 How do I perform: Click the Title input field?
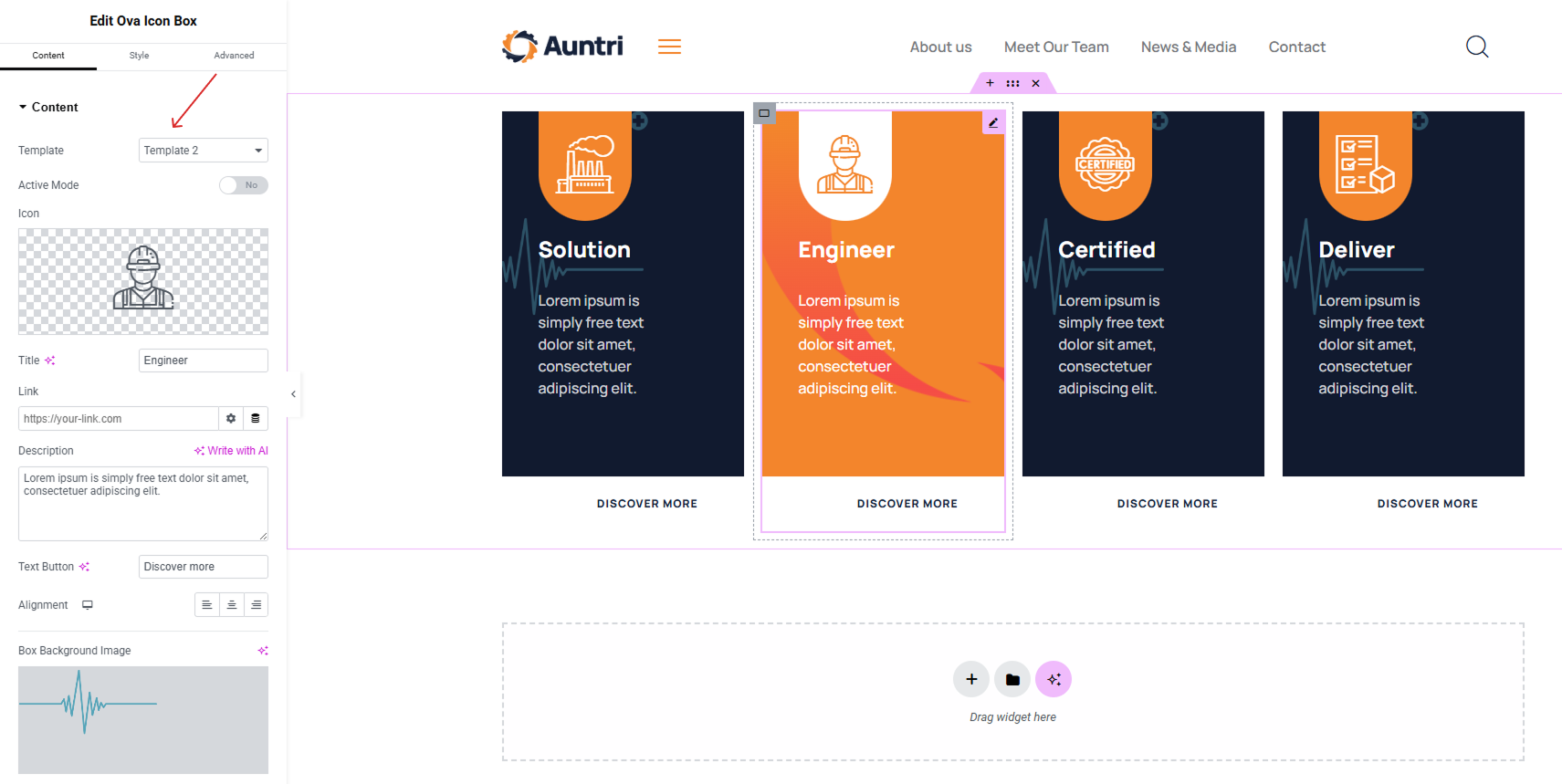coord(203,361)
